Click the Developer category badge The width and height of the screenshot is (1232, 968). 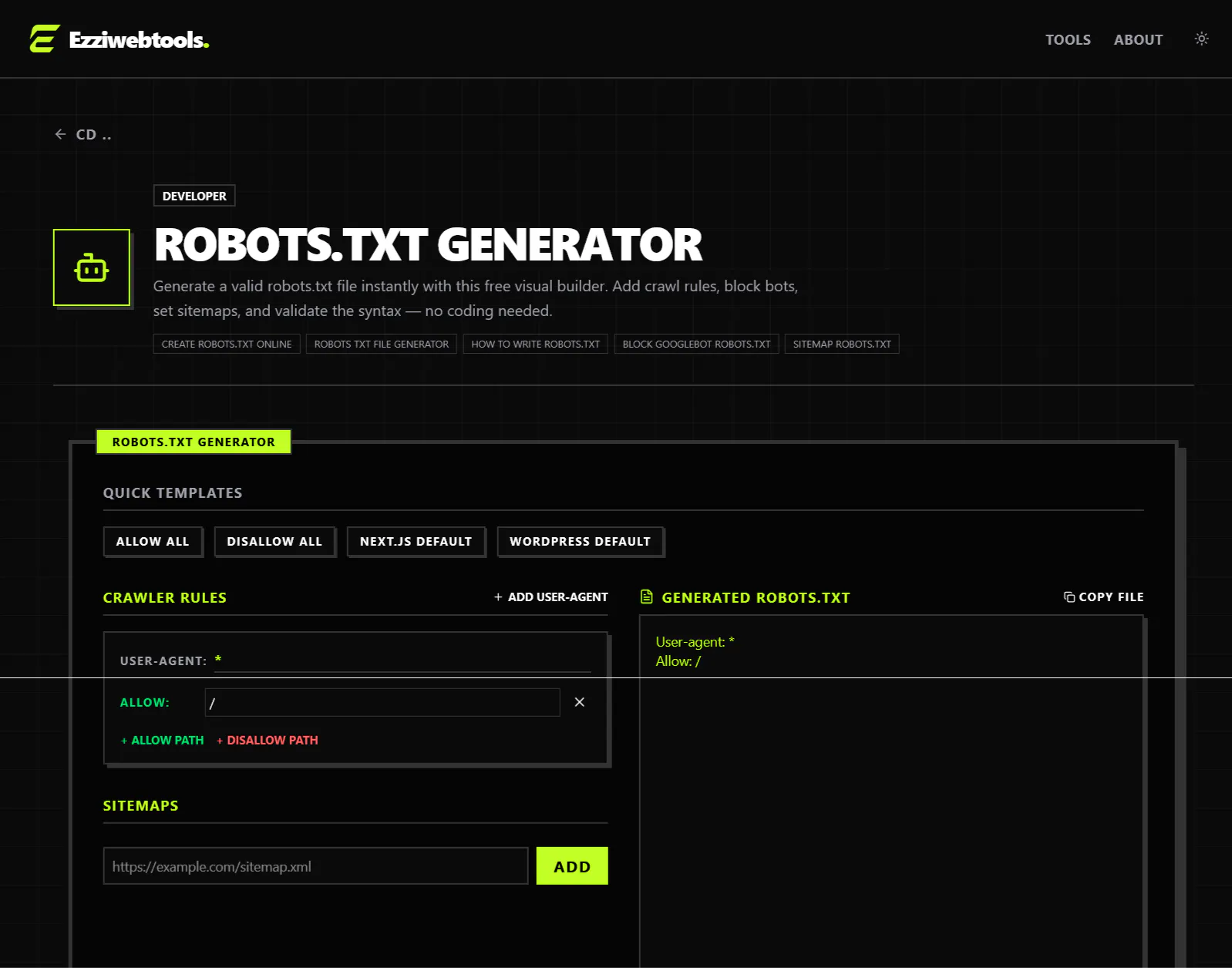(x=194, y=196)
